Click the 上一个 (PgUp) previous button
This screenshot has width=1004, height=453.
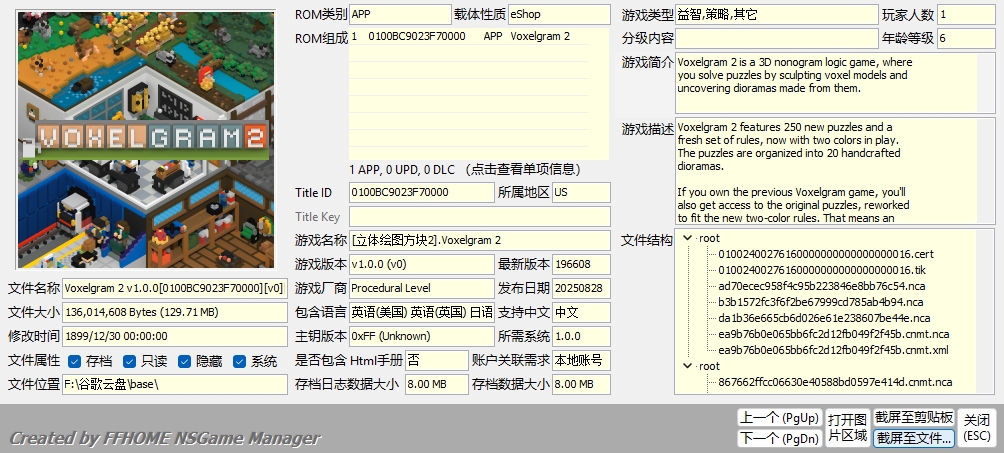pyautogui.click(x=779, y=418)
